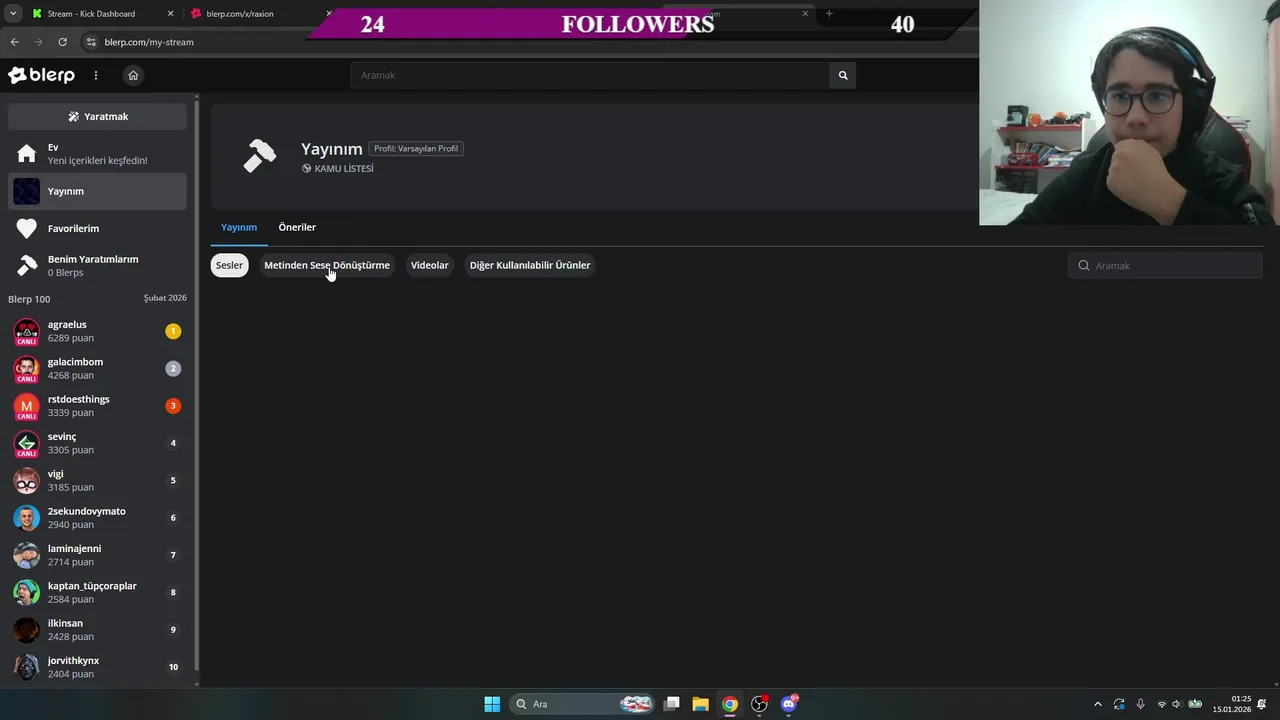Click the Profil: Varsayılan Profil badge
The image size is (1280, 720).
click(416, 148)
